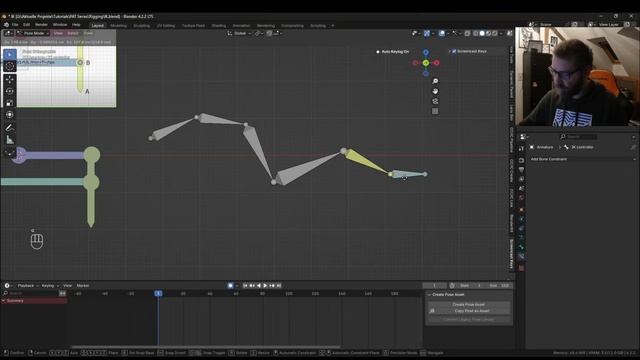
Task: Toggle snapping magnet in viewport header
Action: [269, 33]
